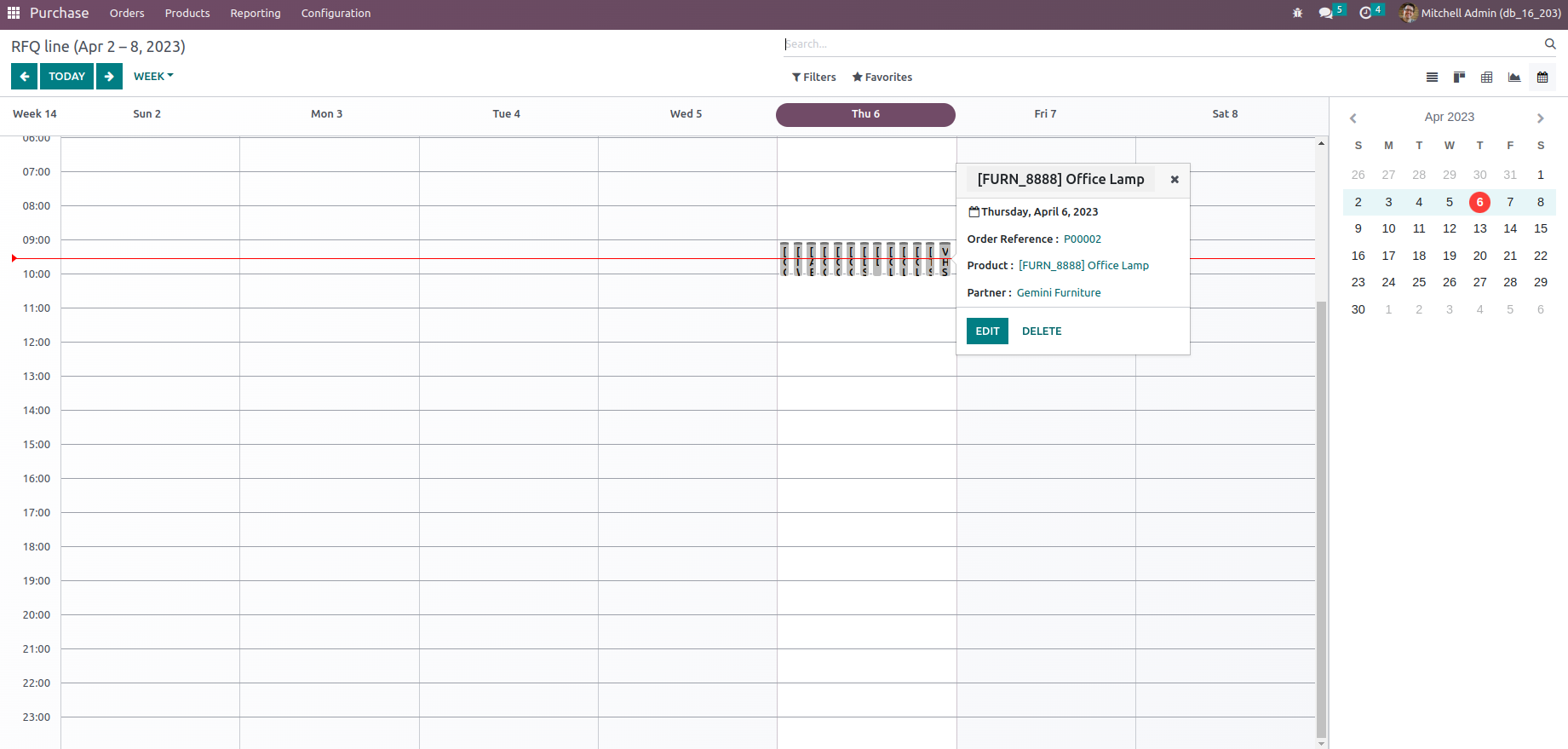Open the Favorites dropdown
The height and width of the screenshot is (749, 1568).
click(882, 78)
